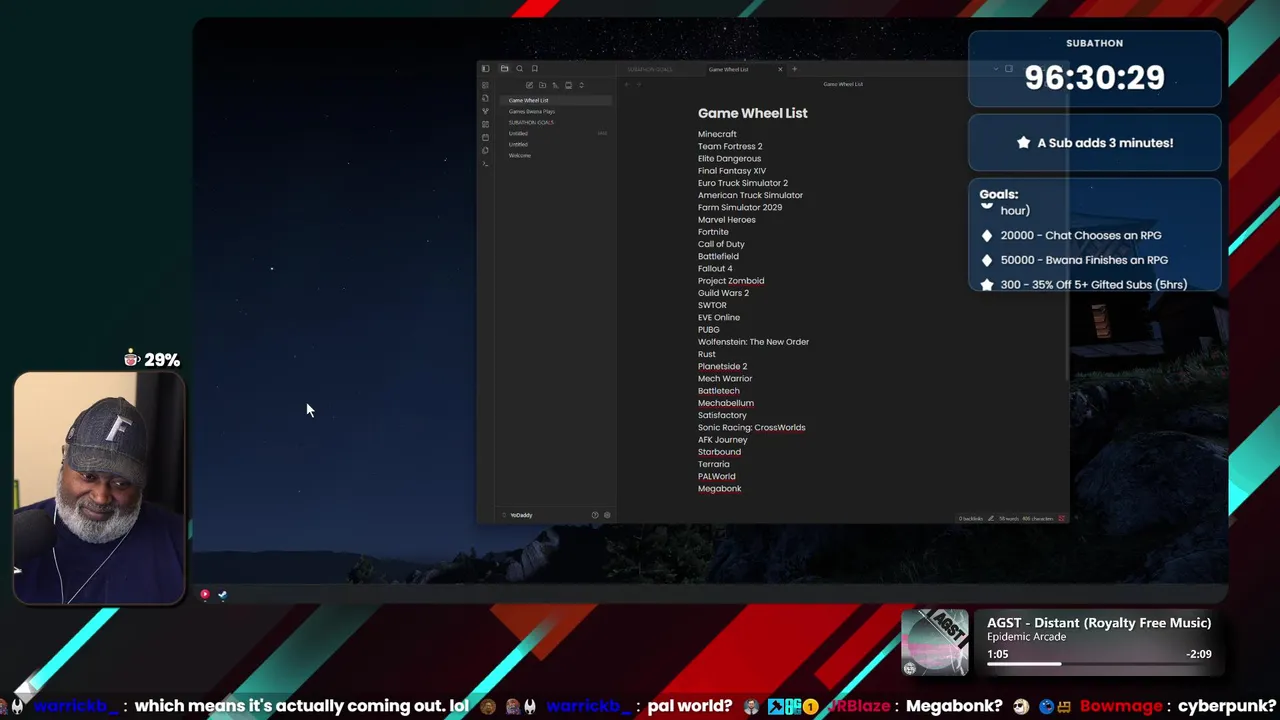Open the file explorer folder icon
The image size is (1280, 720).
coord(504,68)
